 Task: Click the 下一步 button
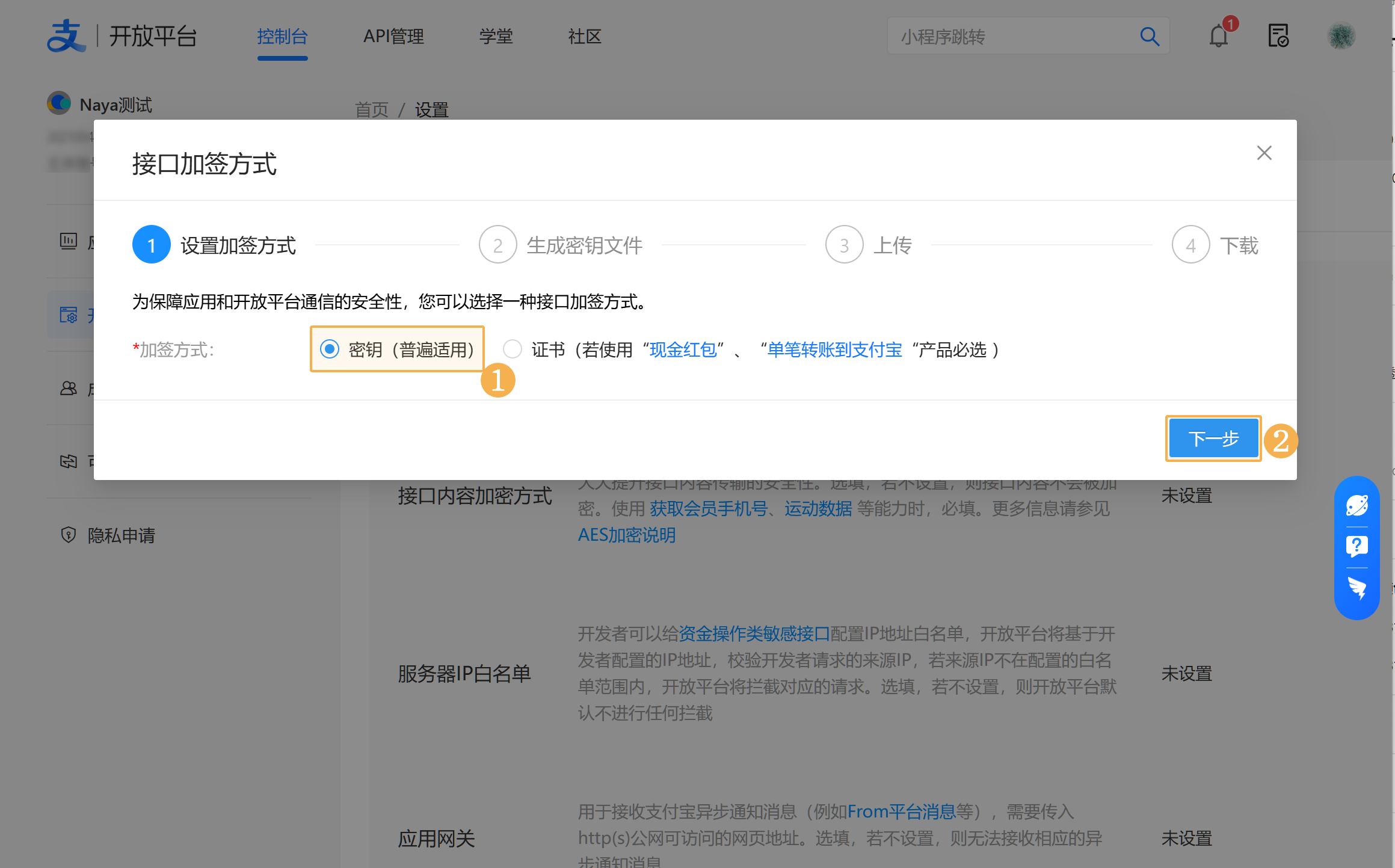(x=1213, y=439)
